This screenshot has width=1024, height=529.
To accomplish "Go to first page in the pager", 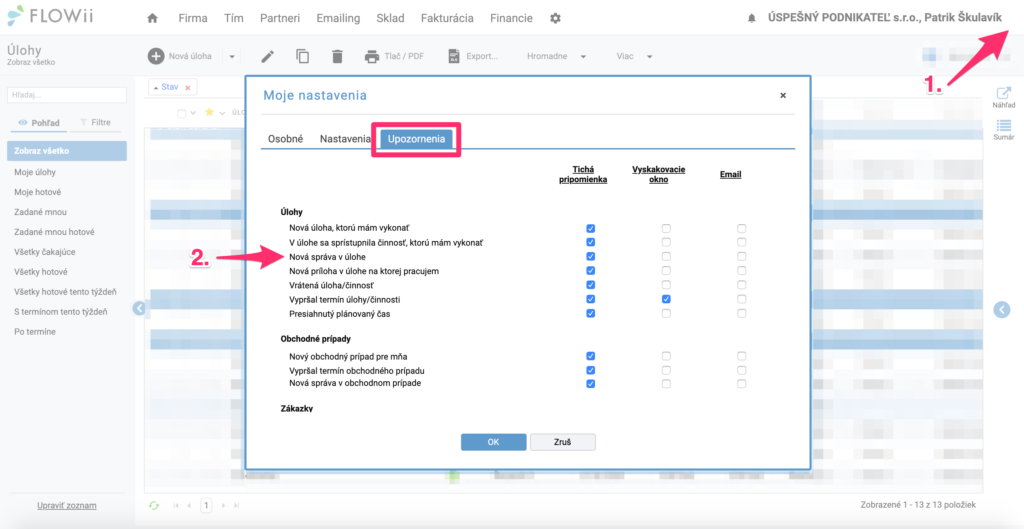I will [x=176, y=505].
